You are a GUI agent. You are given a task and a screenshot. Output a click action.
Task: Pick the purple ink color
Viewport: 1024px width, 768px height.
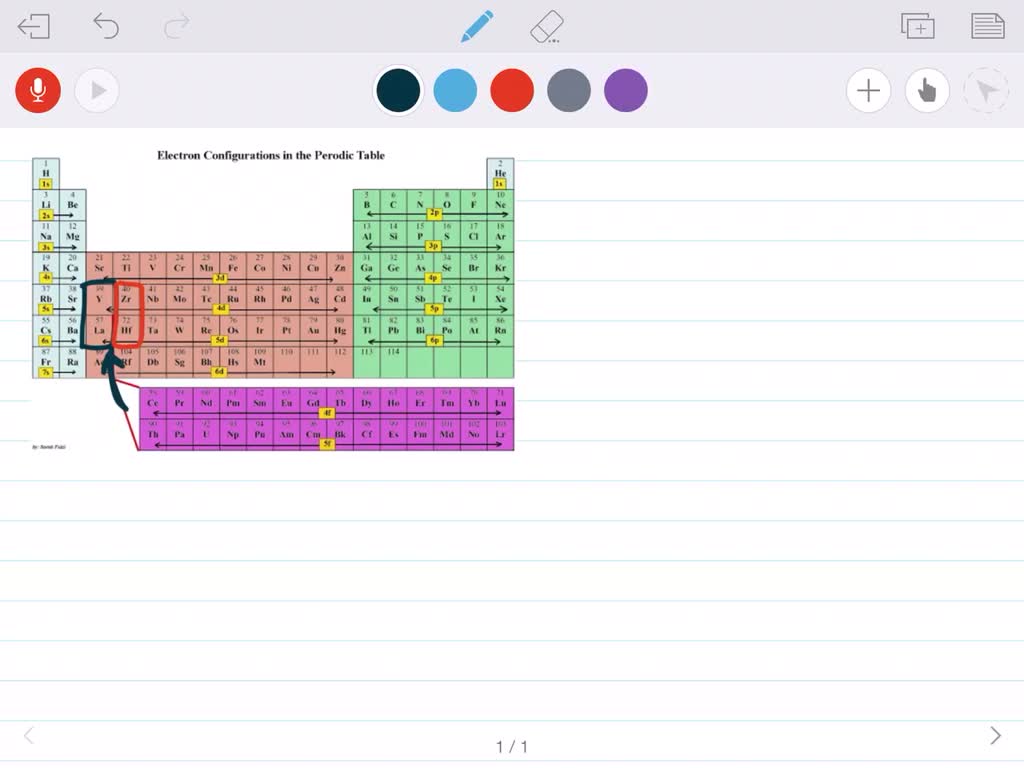pos(626,91)
